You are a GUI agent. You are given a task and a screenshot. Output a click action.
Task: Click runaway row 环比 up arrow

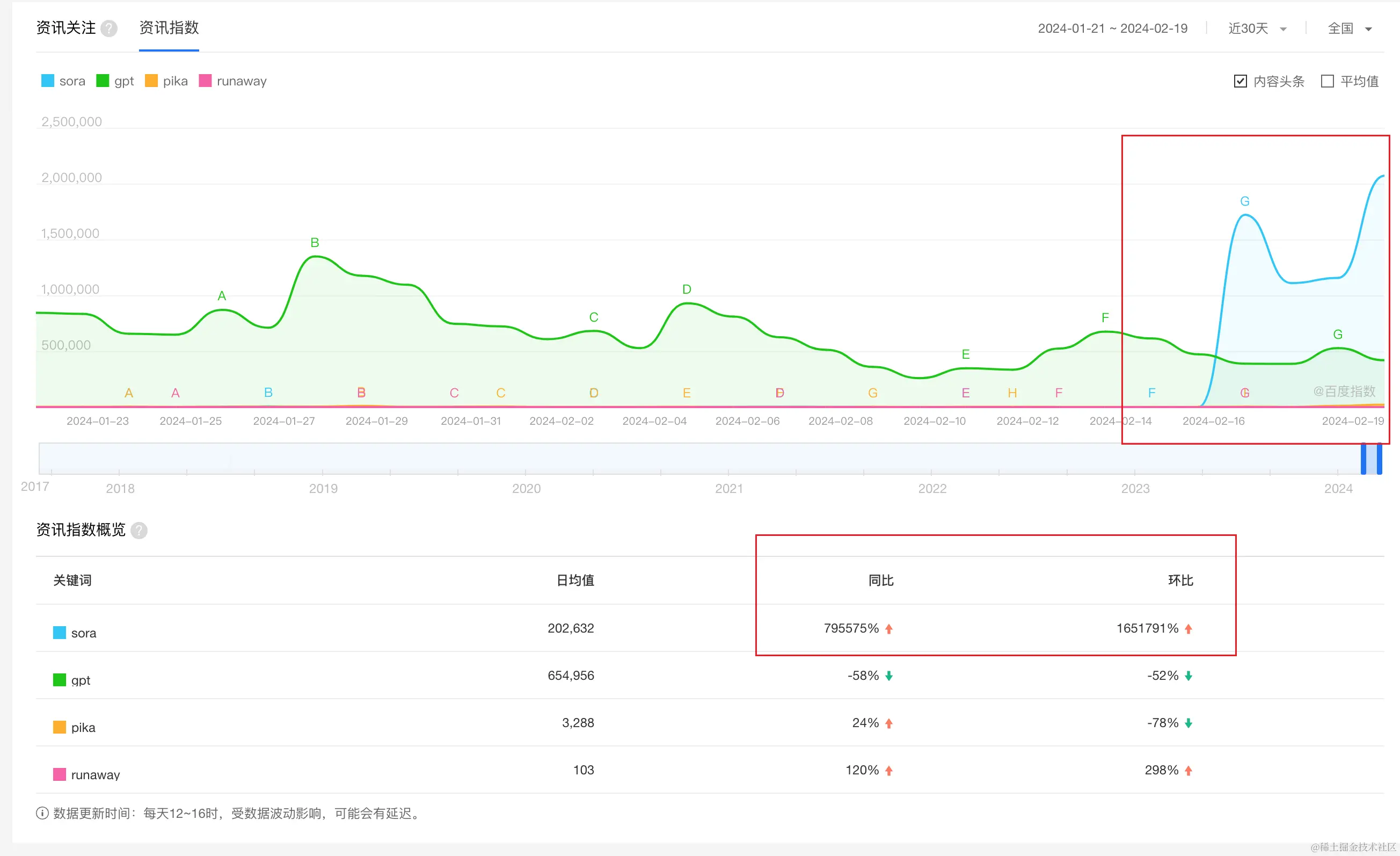pyautogui.click(x=1188, y=770)
